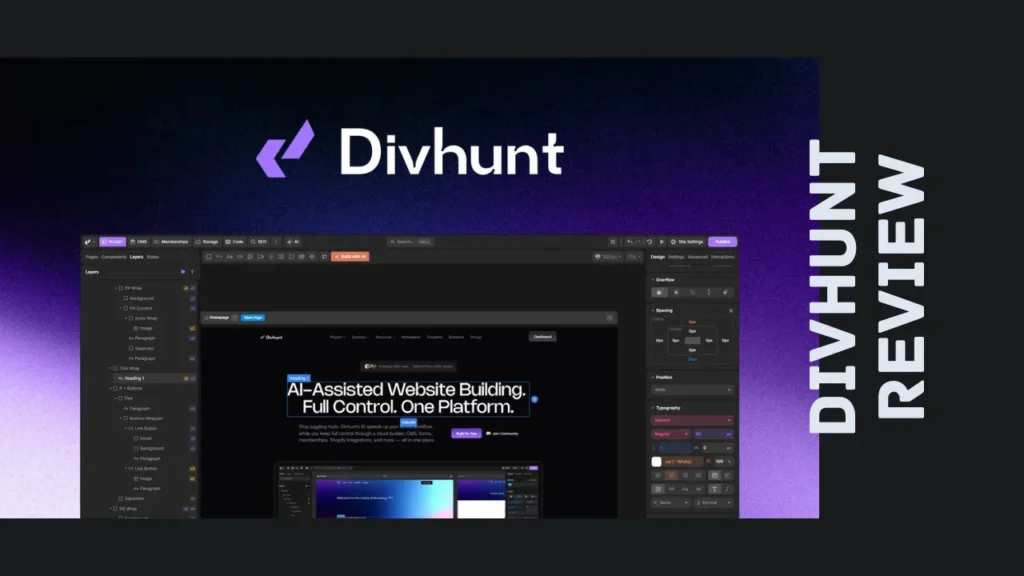1024x576 pixels.
Task: Collapse the Flex layer
Action: tap(116, 398)
